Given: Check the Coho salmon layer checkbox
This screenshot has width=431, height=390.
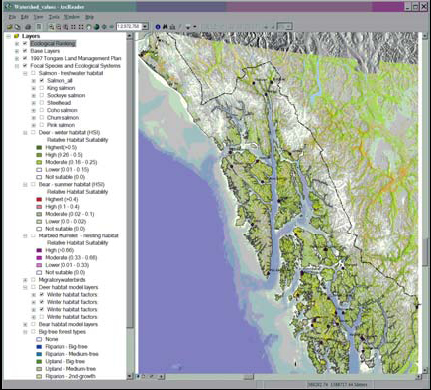Looking at the screenshot, I should [x=42, y=110].
